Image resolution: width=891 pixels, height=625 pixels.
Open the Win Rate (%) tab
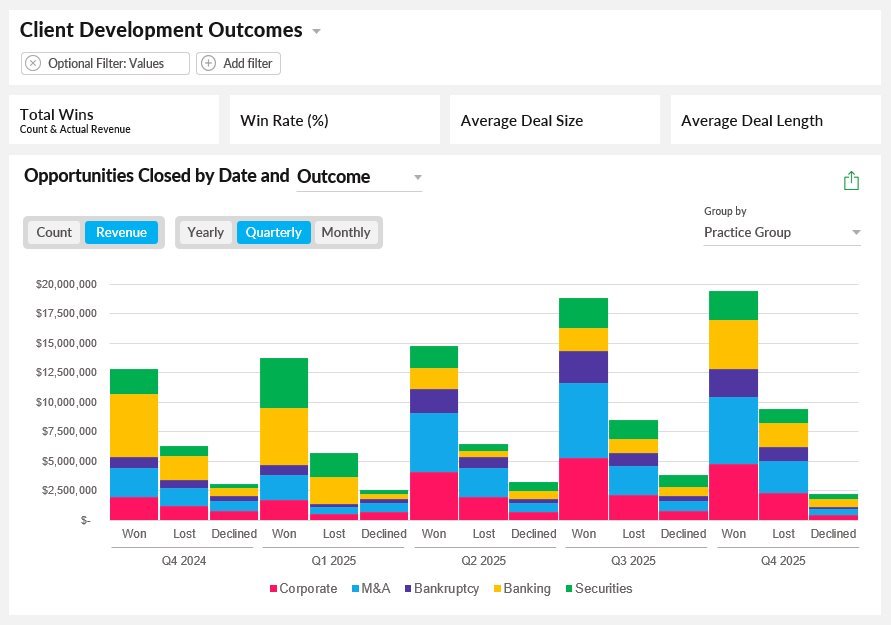pos(335,120)
